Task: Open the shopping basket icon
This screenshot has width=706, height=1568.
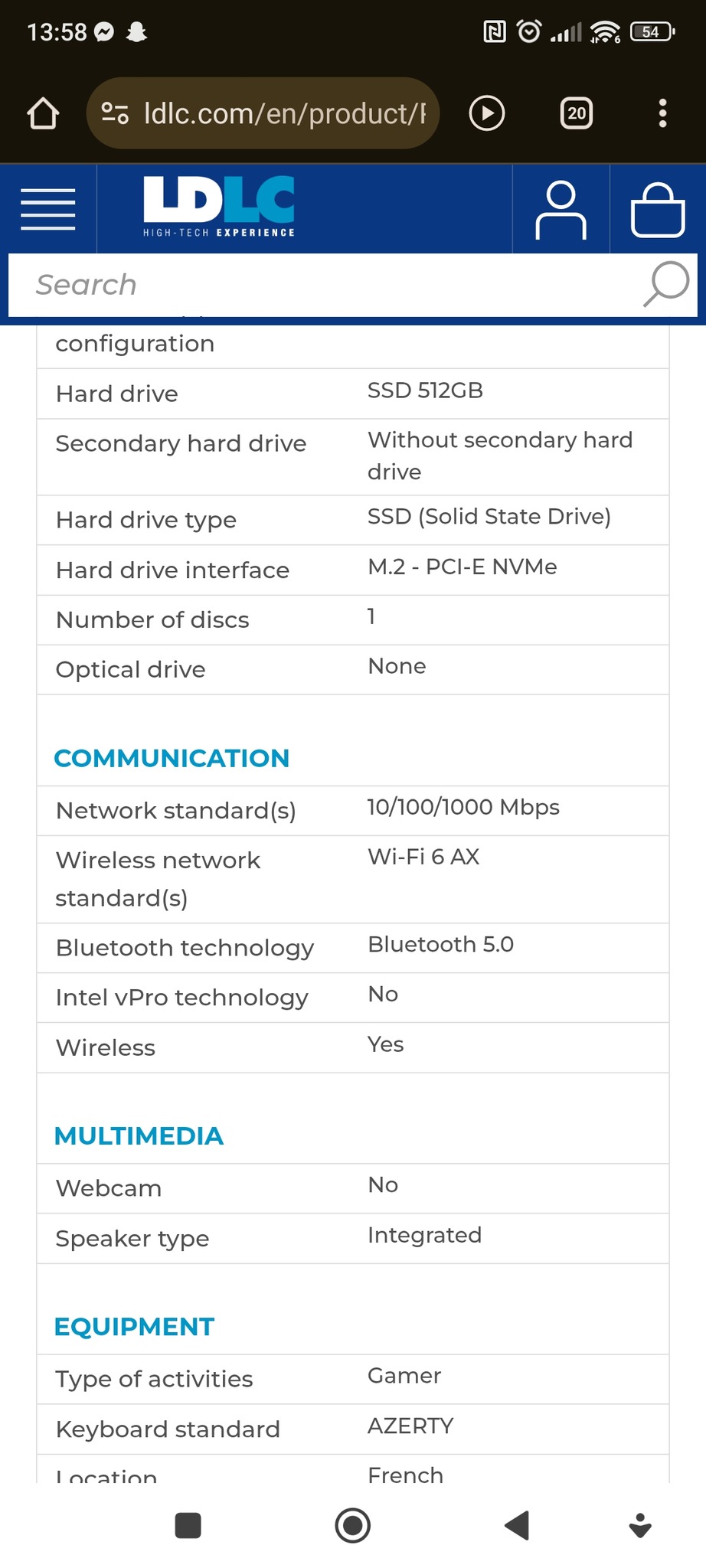Action: pos(657,210)
